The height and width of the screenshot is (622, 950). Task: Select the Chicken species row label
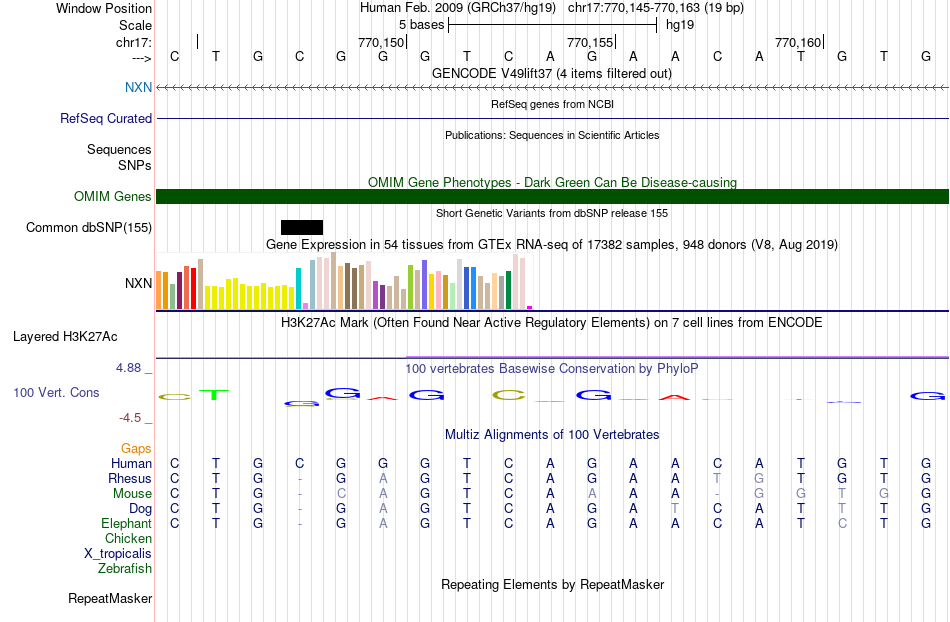tap(128, 538)
